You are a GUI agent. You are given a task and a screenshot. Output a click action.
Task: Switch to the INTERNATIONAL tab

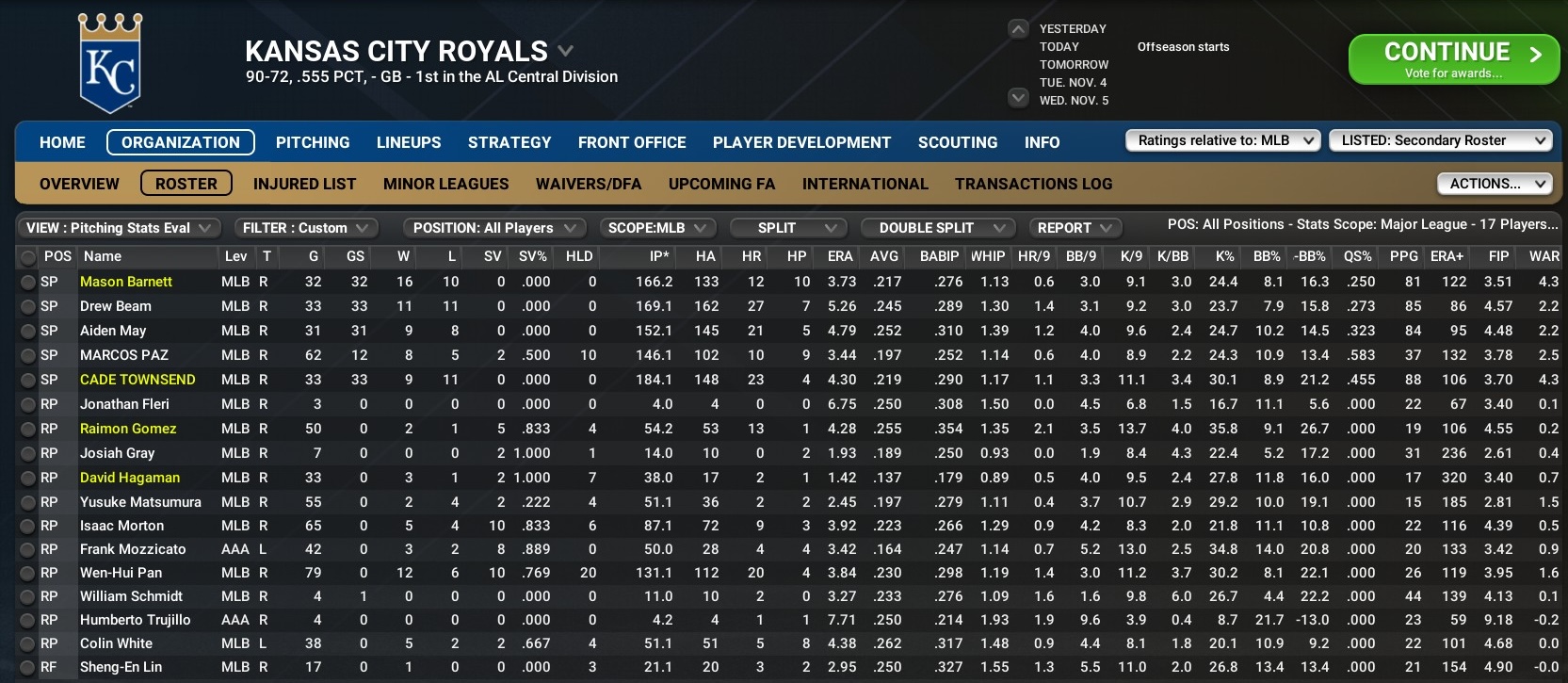[865, 184]
